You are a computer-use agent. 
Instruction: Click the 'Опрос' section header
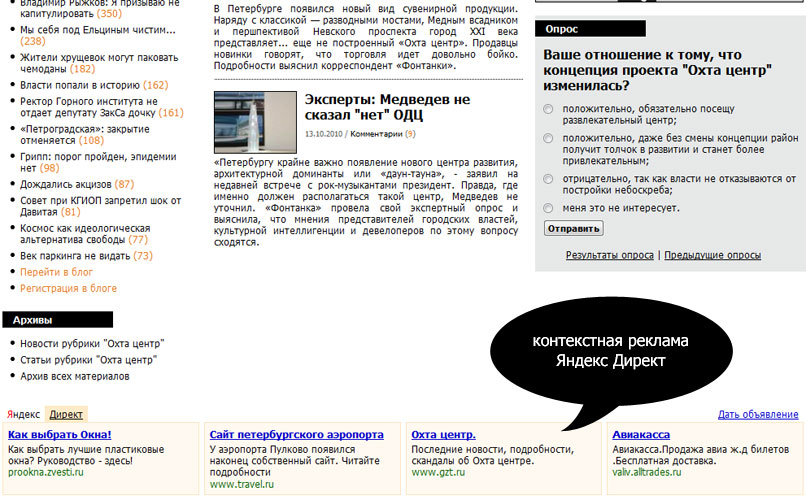[x=591, y=29]
